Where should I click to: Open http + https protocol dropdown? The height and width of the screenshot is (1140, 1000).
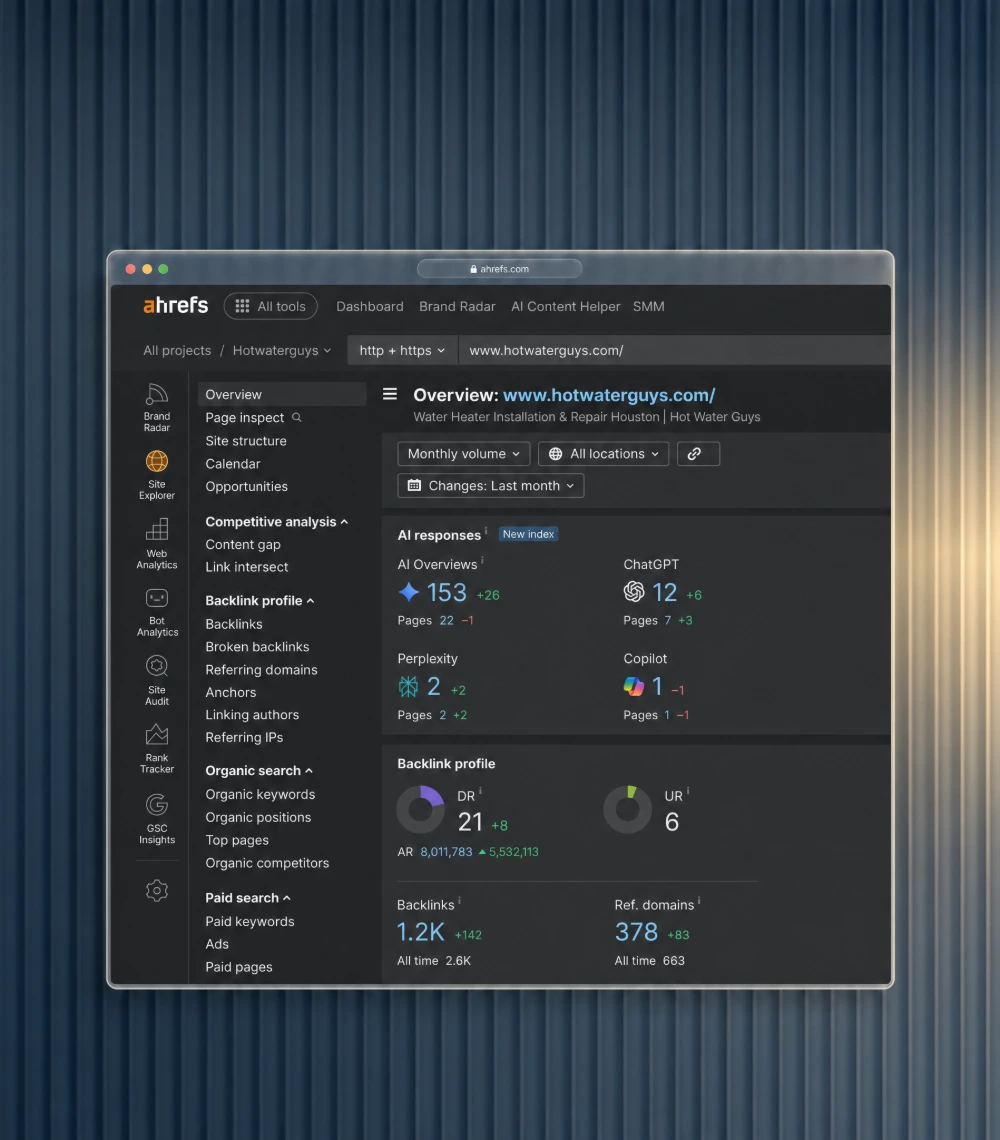pos(402,350)
